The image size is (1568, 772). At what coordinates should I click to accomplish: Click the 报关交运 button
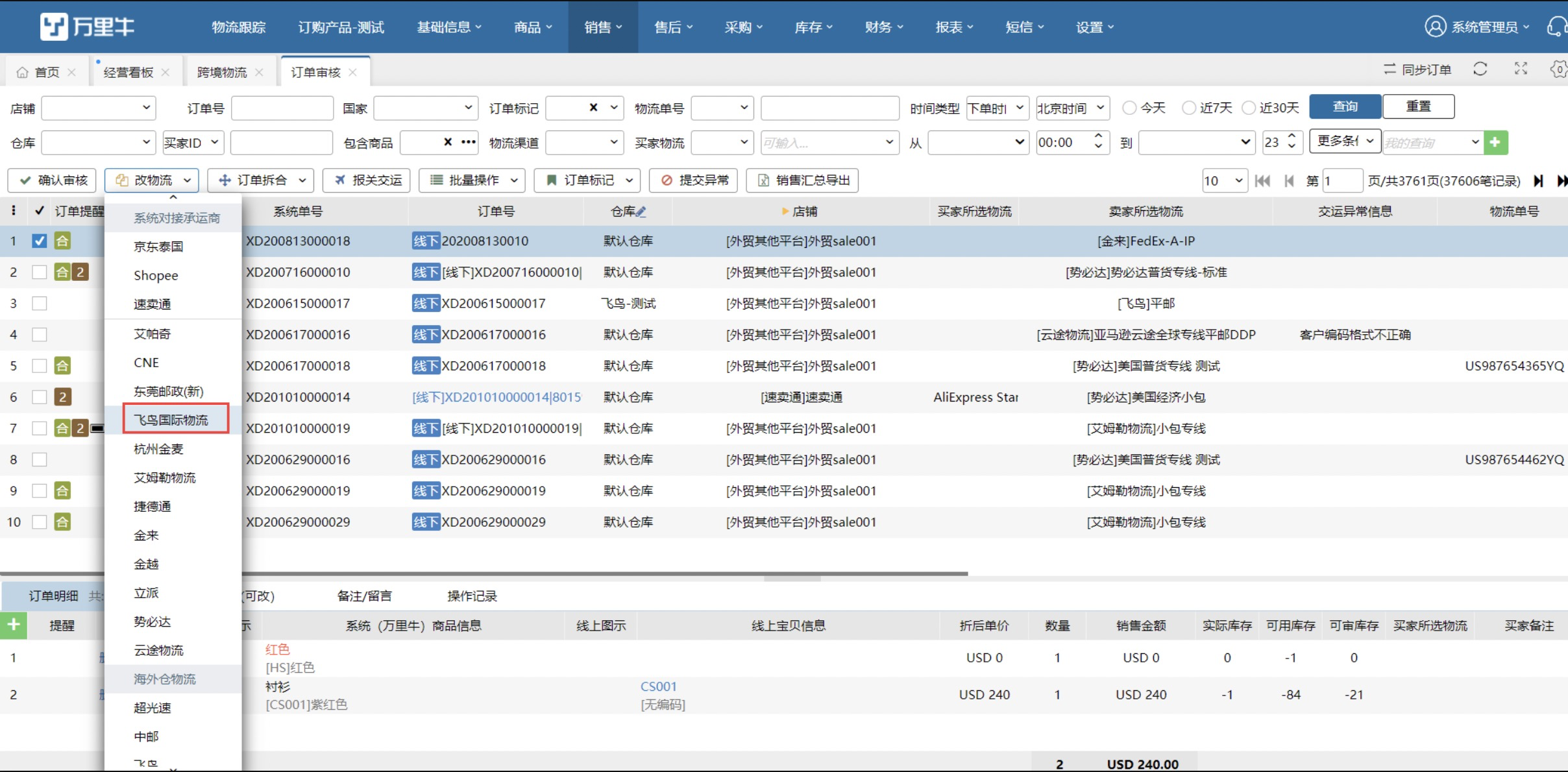click(x=367, y=180)
